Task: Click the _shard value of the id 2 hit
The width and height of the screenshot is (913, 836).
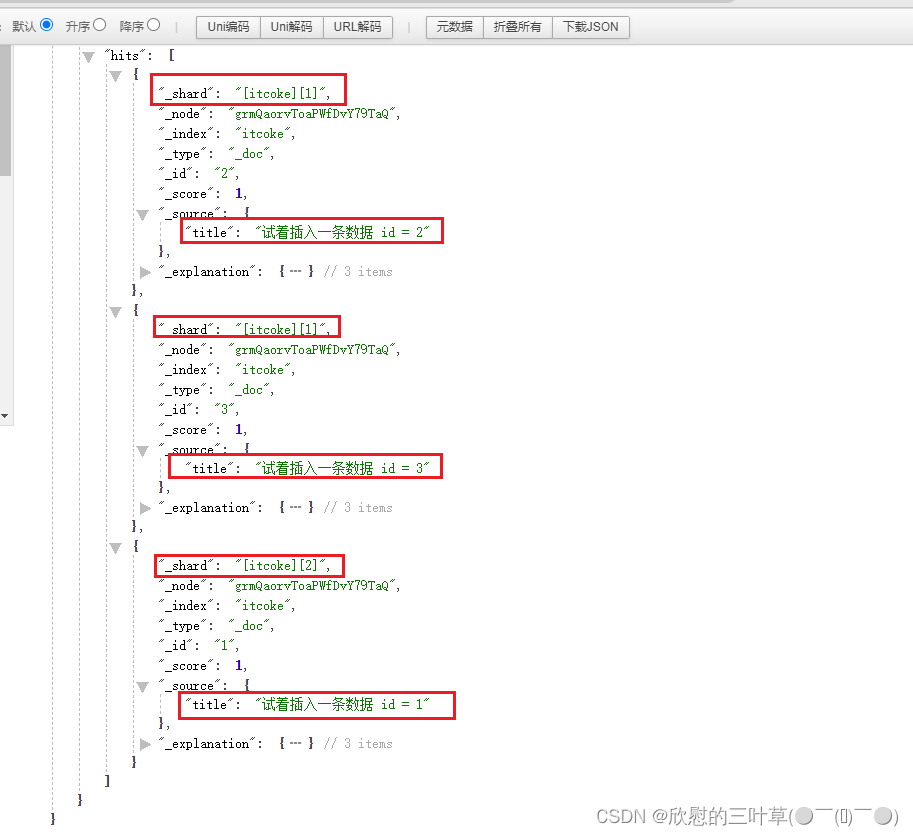Action: [x=282, y=93]
